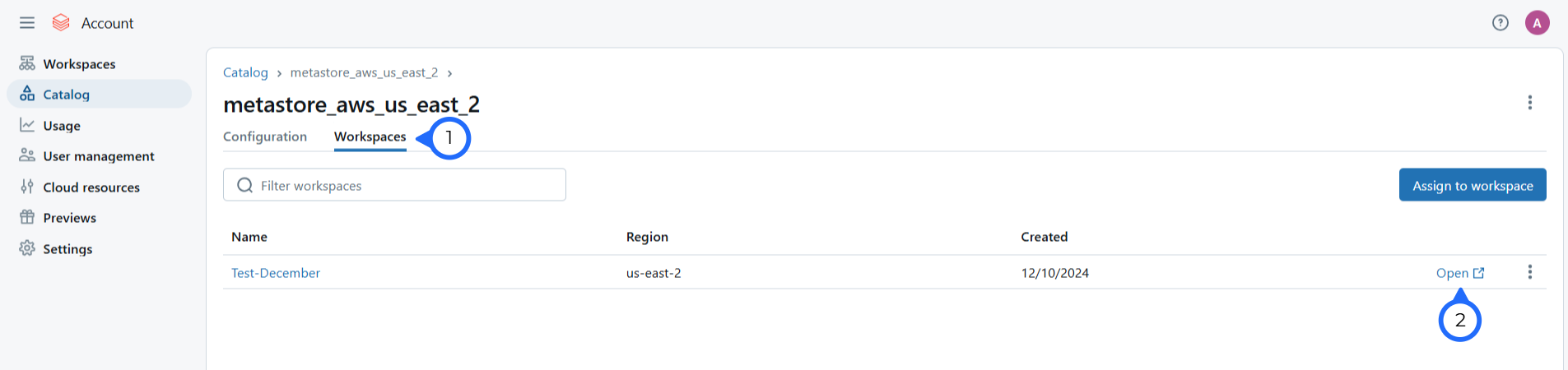Select the Workspaces tab in metastore
The height and width of the screenshot is (370, 1568).
(x=370, y=136)
